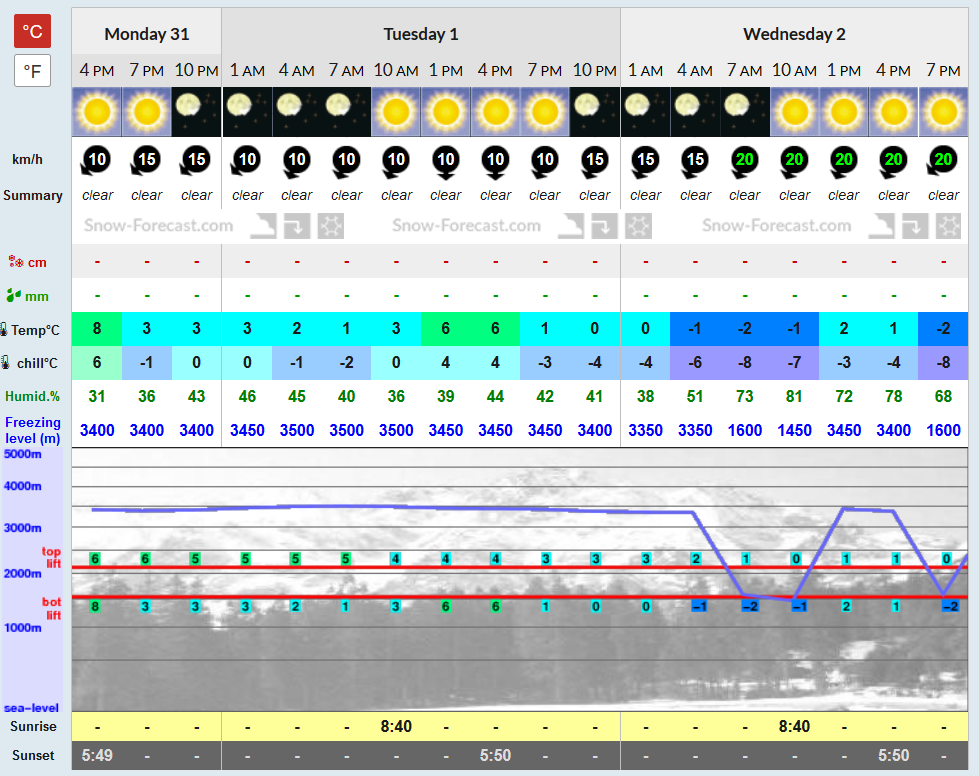Image resolution: width=979 pixels, height=776 pixels.
Task: Click snowflake icon beside first Snow-Forecast.com watermark
Action: (x=330, y=226)
